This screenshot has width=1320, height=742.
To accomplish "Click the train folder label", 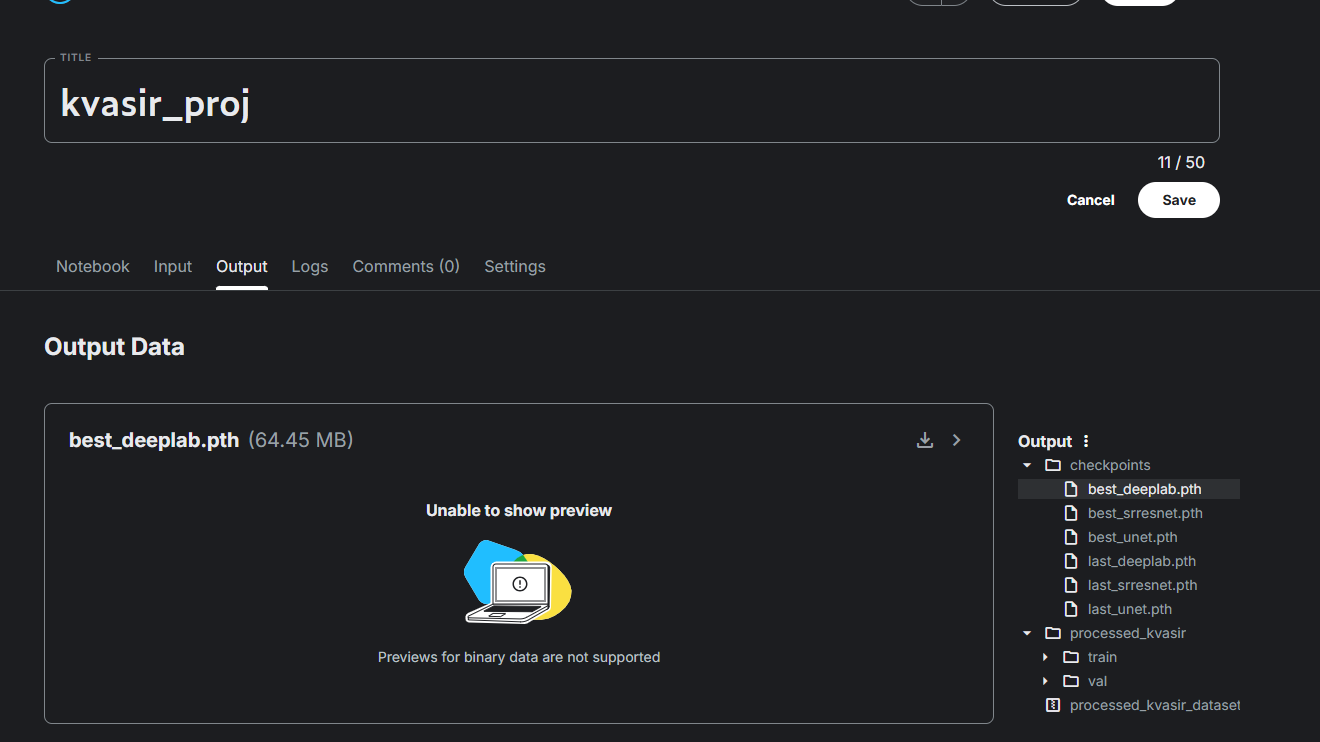I will click(x=1102, y=657).
